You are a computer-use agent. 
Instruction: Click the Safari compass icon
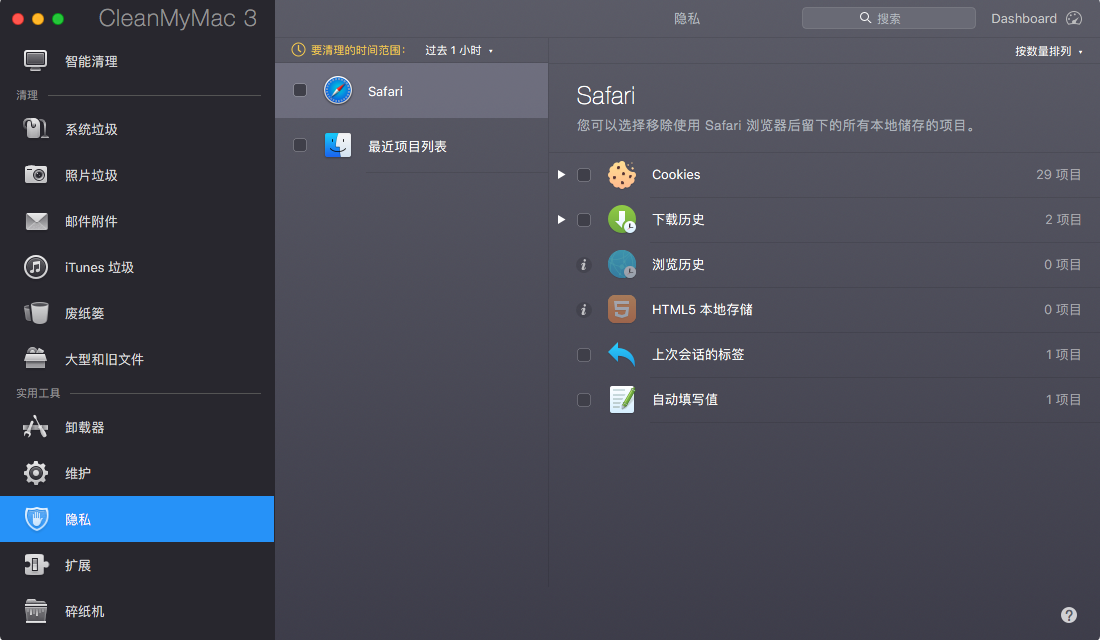pyautogui.click(x=338, y=91)
